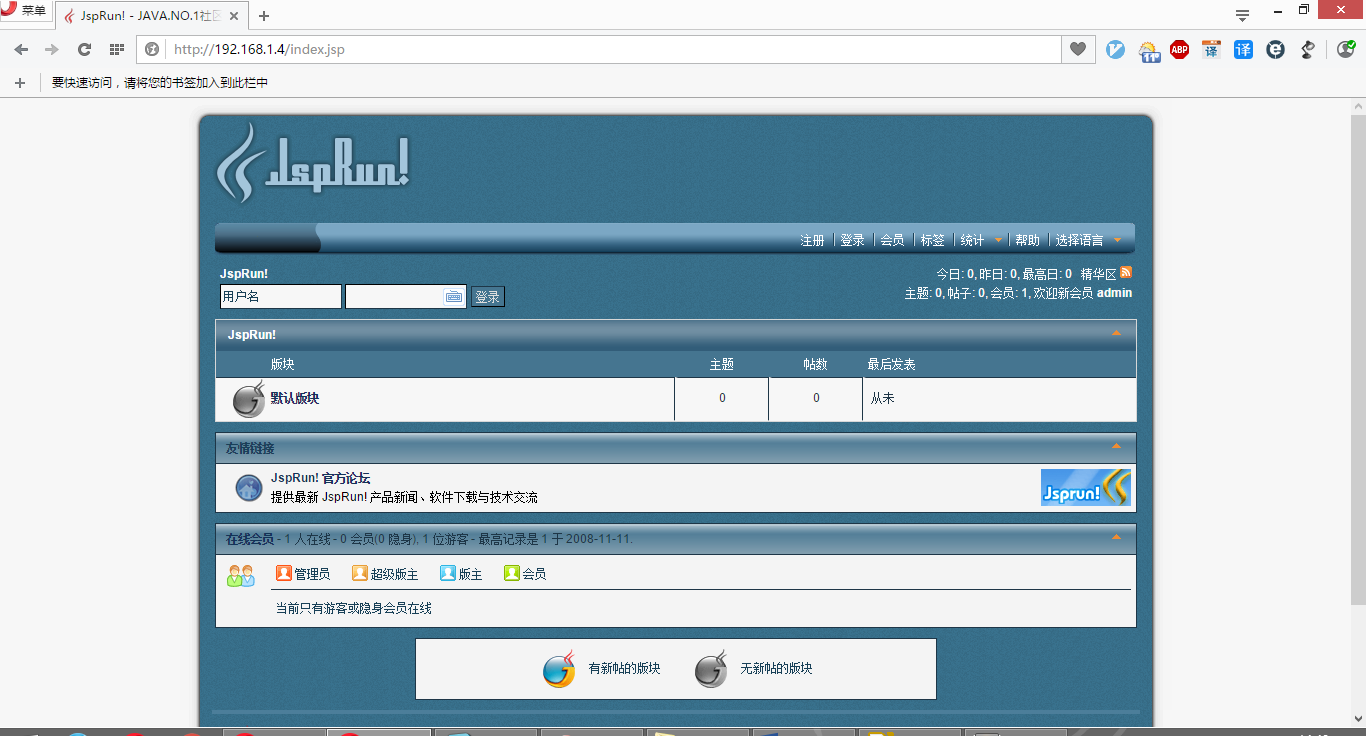
Task: Open virtual keyboard icon in password field
Action: 454,297
